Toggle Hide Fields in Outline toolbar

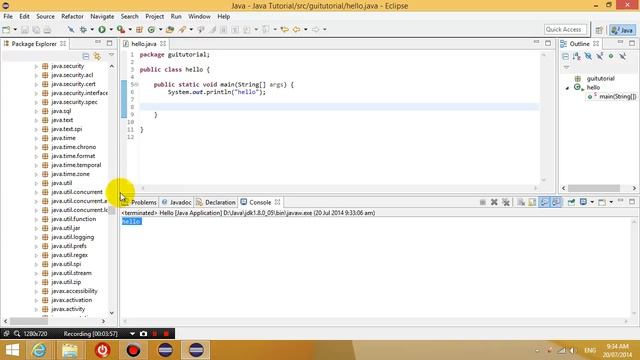[588, 56]
